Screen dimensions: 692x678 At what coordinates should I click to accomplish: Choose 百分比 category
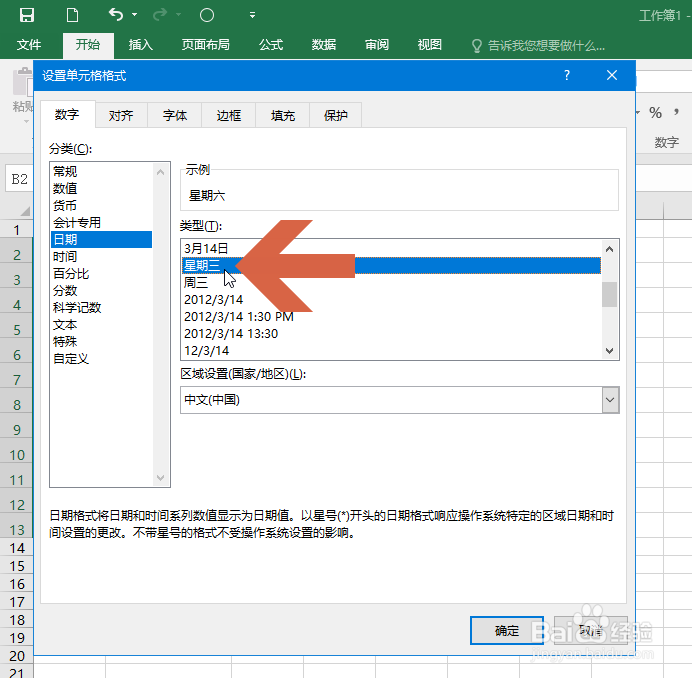(102, 274)
